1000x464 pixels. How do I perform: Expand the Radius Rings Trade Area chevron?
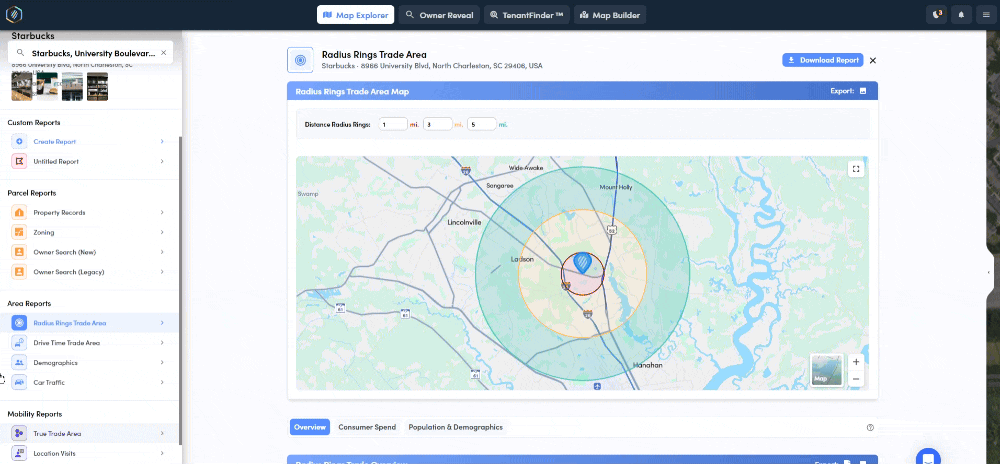(x=162, y=323)
